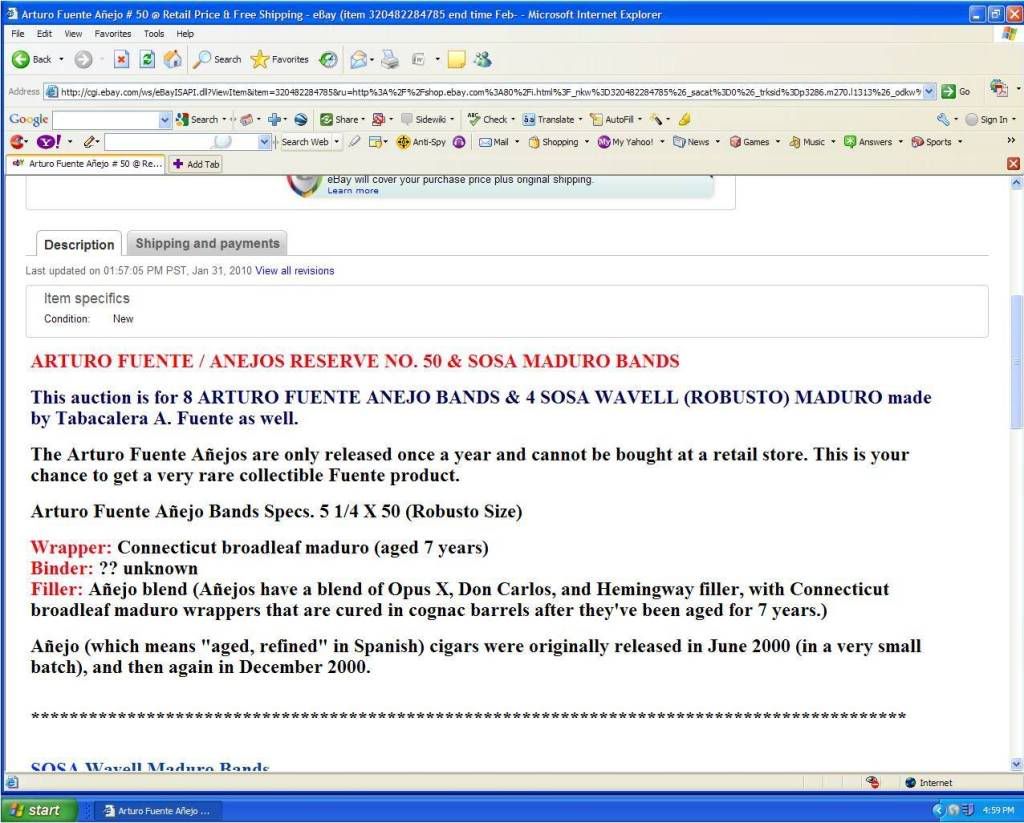Click the Stop loading icon
Screen dimensions: 1024x823
coord(121,59)
